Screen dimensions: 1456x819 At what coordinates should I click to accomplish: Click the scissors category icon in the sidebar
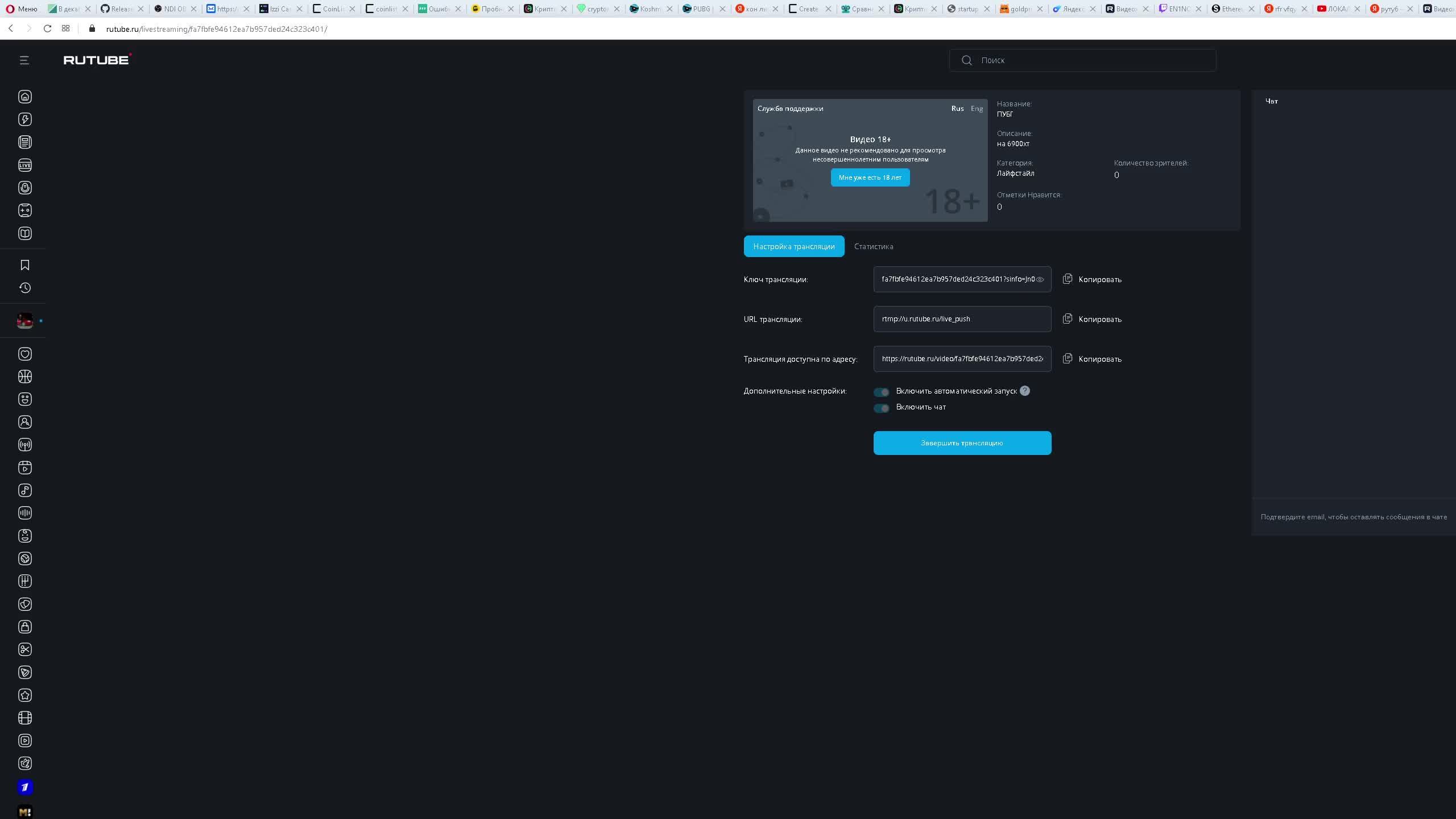[25, 650]
